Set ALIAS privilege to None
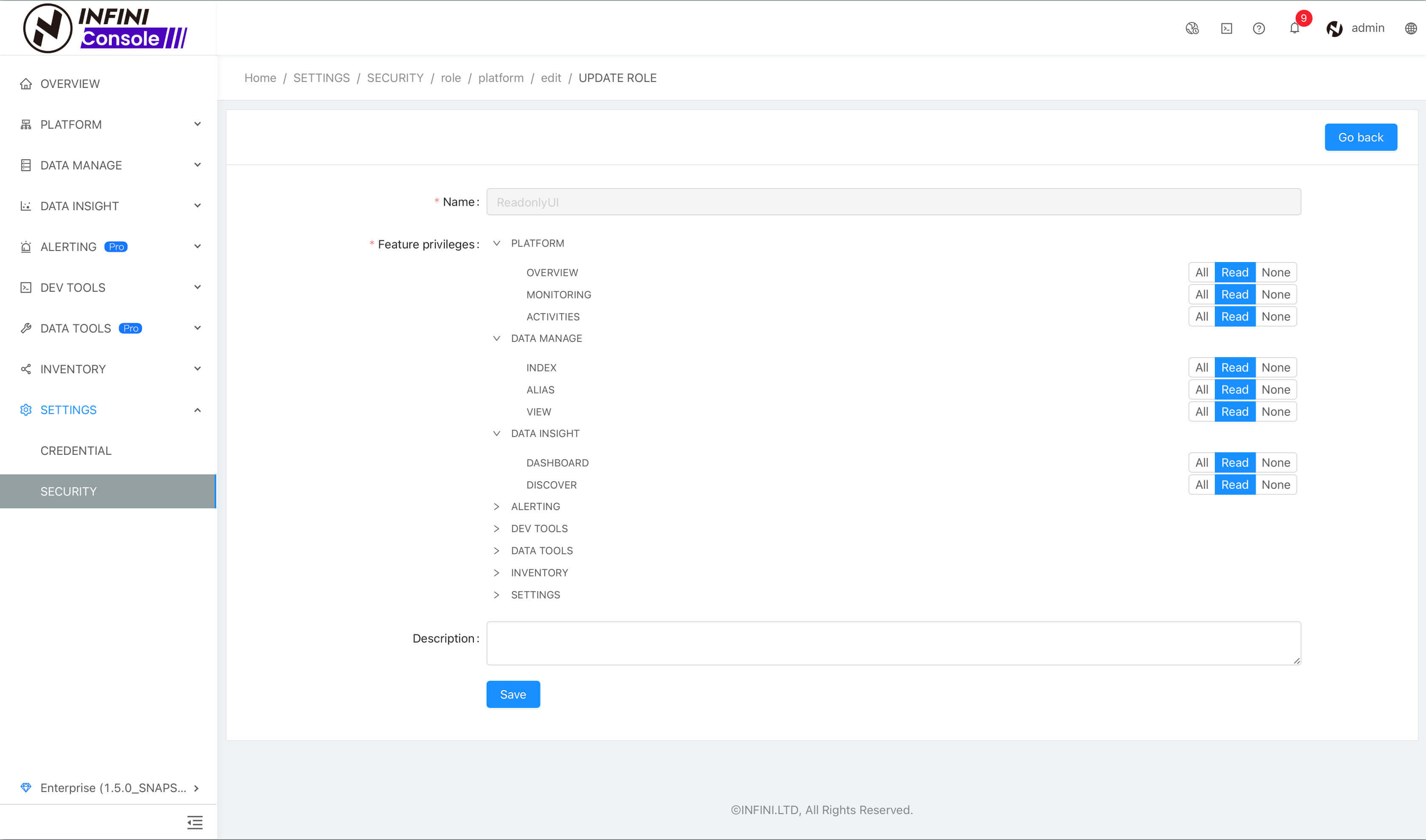 (x=1276, y=389)
